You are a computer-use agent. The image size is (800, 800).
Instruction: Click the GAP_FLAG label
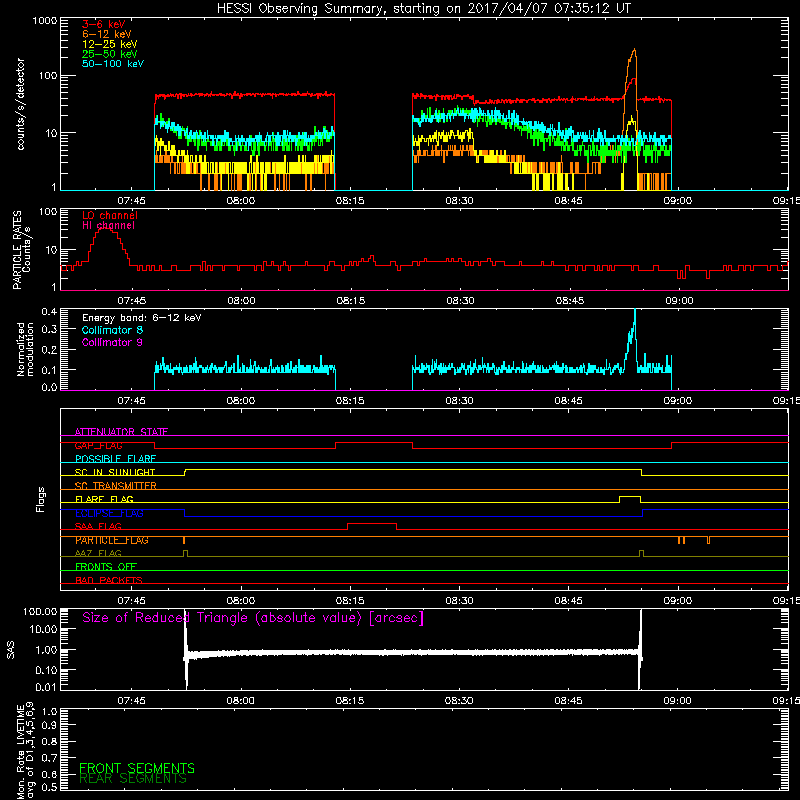98,445
